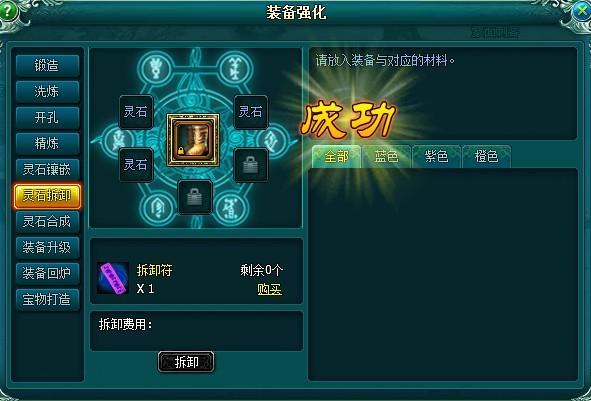The height and width of the screenshot is (401, 591).
Task: Switch to the 橙色 filter tab
Action: click(487, 156)
